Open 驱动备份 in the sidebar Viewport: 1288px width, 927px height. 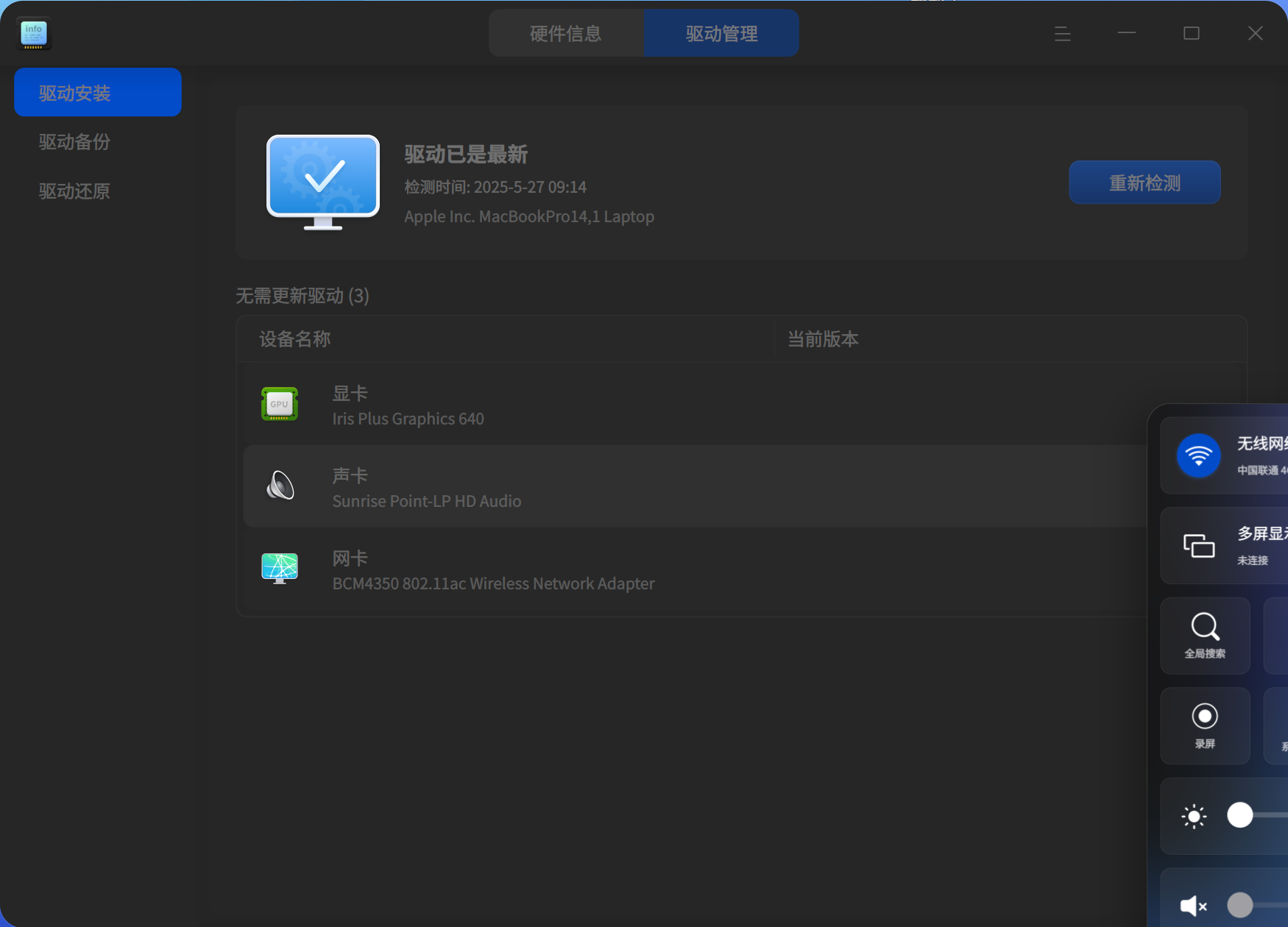click(x=98, y=141)
